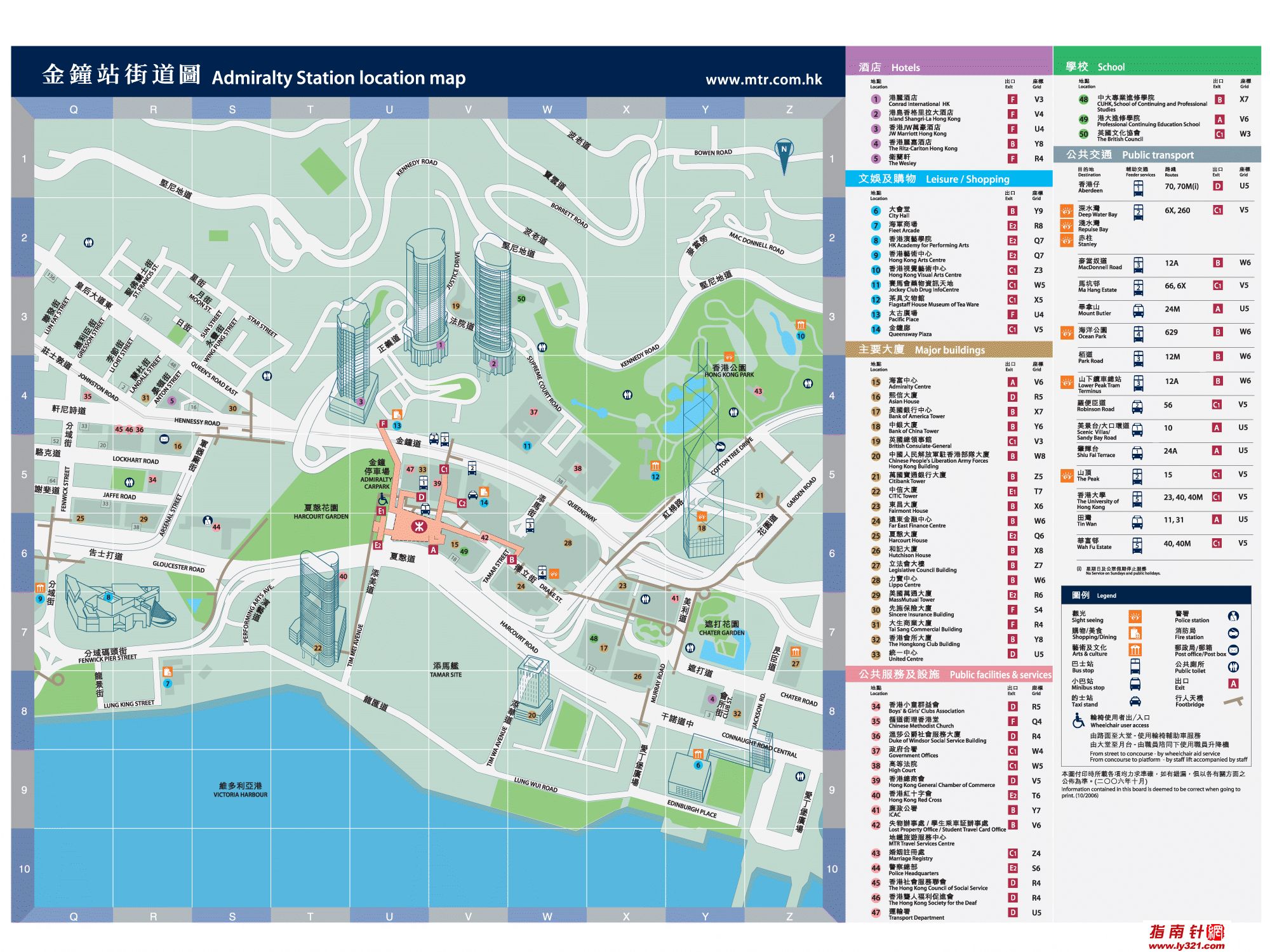Click the Fire station icon in the Legend
This screenshot has height=952, width=1270.
point(1233,633)
